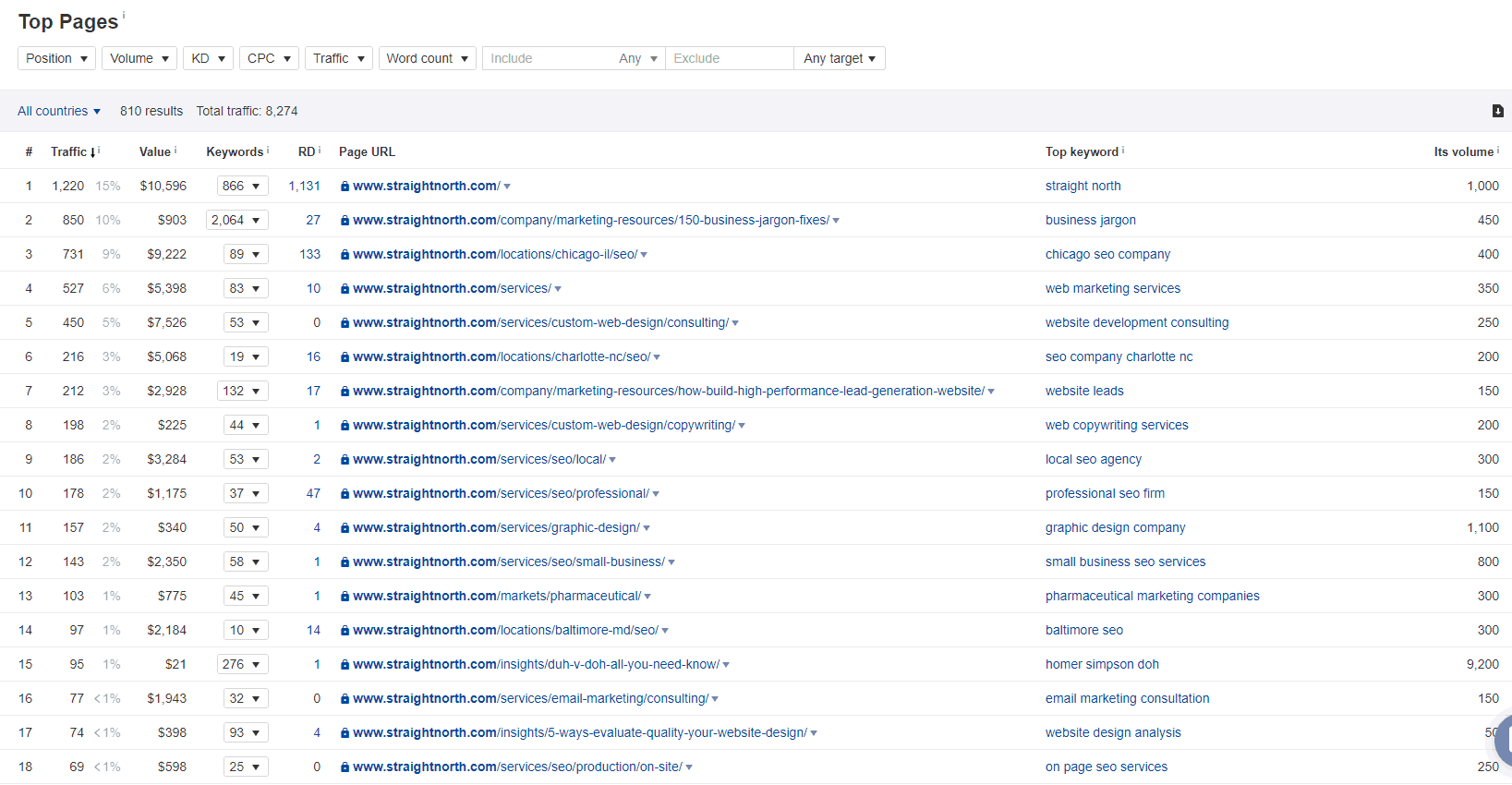Open the straightnorth.com/services/ page link

(452, 288)
